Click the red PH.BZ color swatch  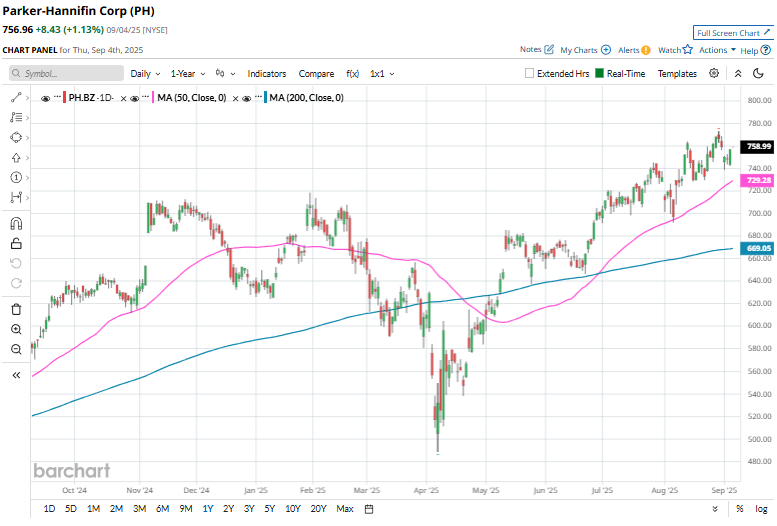(x=64, y=98)
